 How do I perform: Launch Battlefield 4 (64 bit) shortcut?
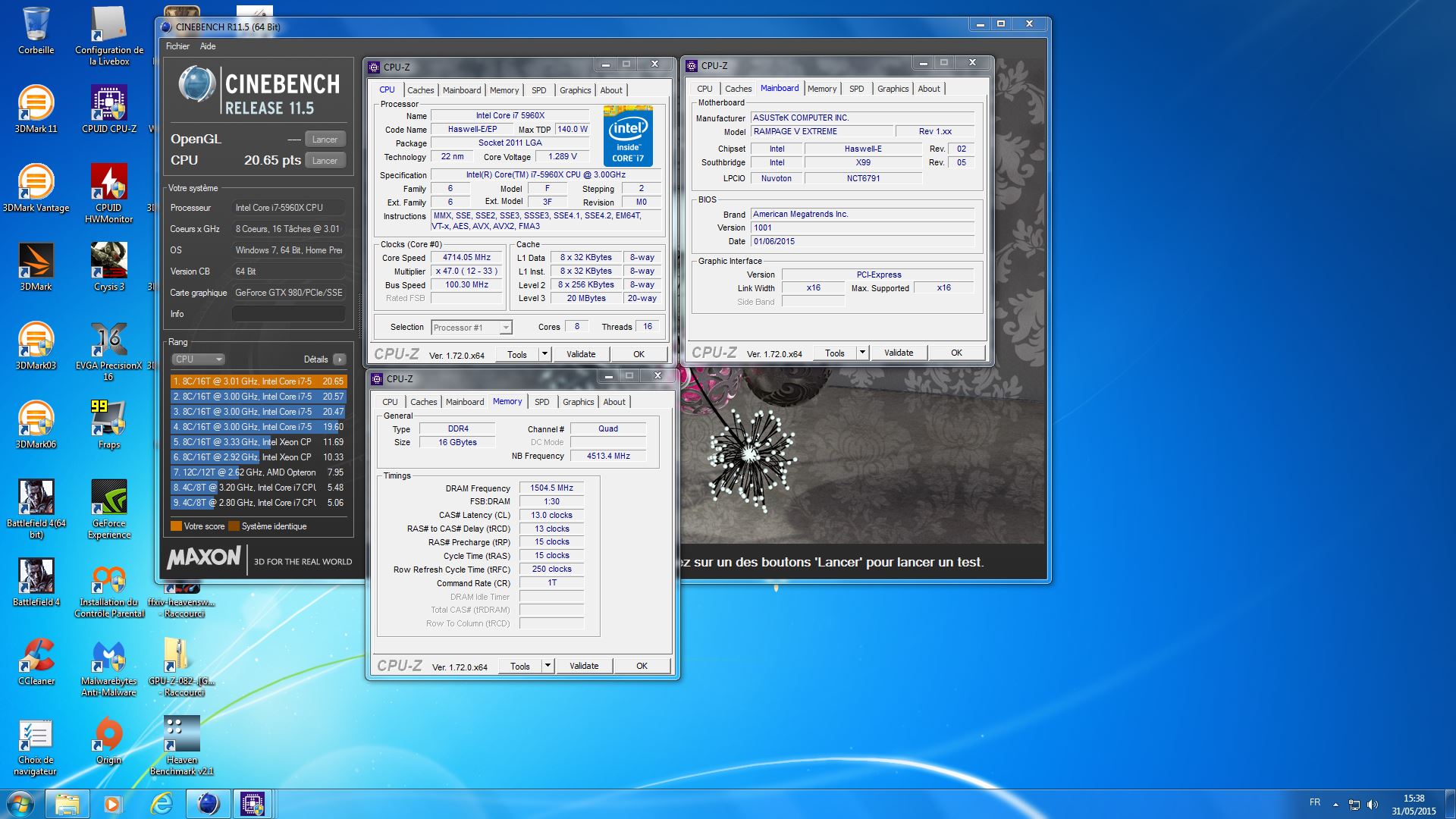click(x=36, y=509)
